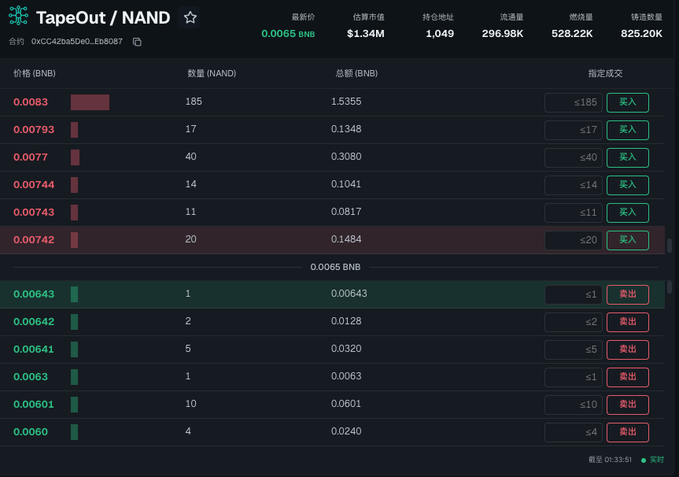Focus the ≤20 quantity input
Viewport: 679px width, 477px height.
coord(573,240)
